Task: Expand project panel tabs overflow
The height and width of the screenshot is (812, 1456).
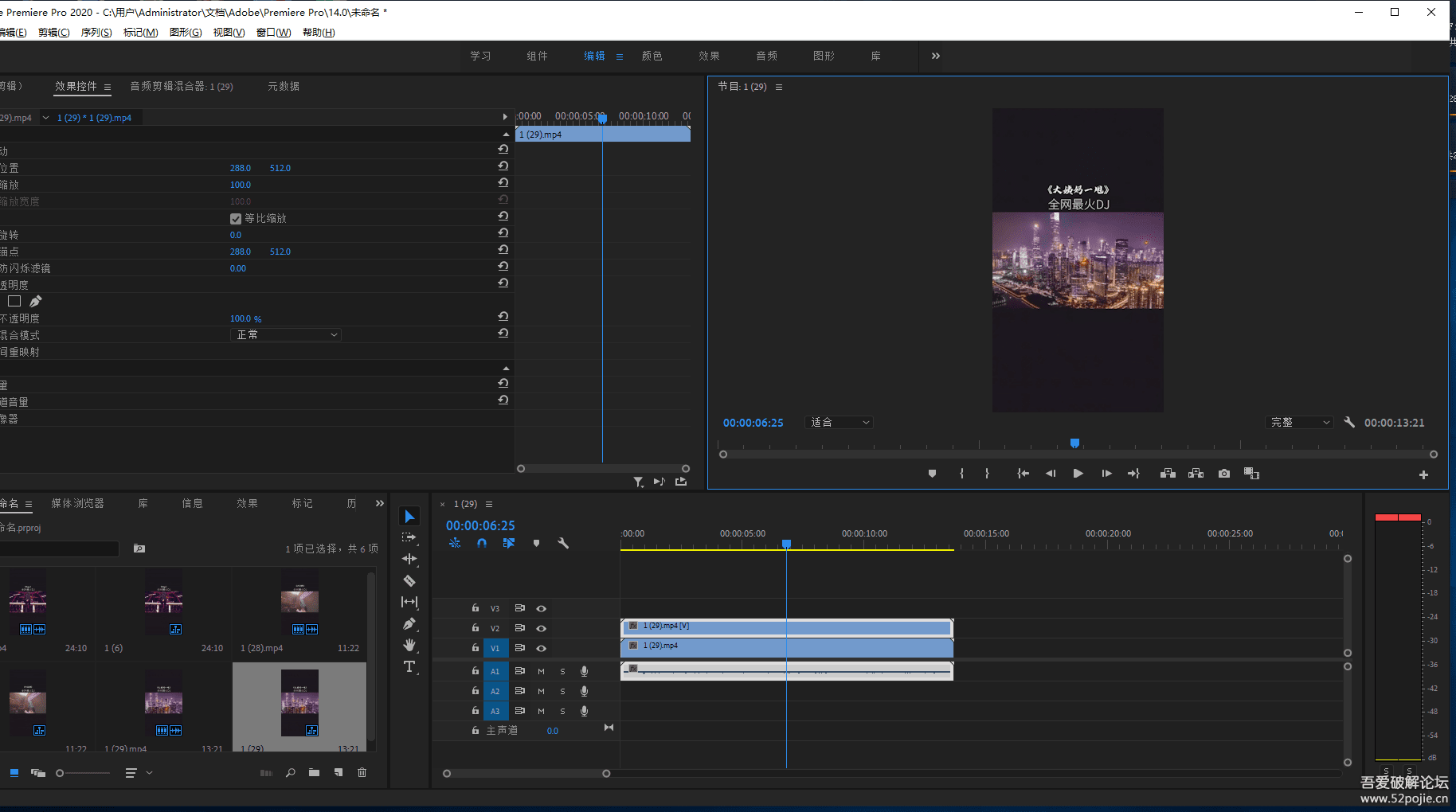Action: pyautogui.click(x=380, y=503)
